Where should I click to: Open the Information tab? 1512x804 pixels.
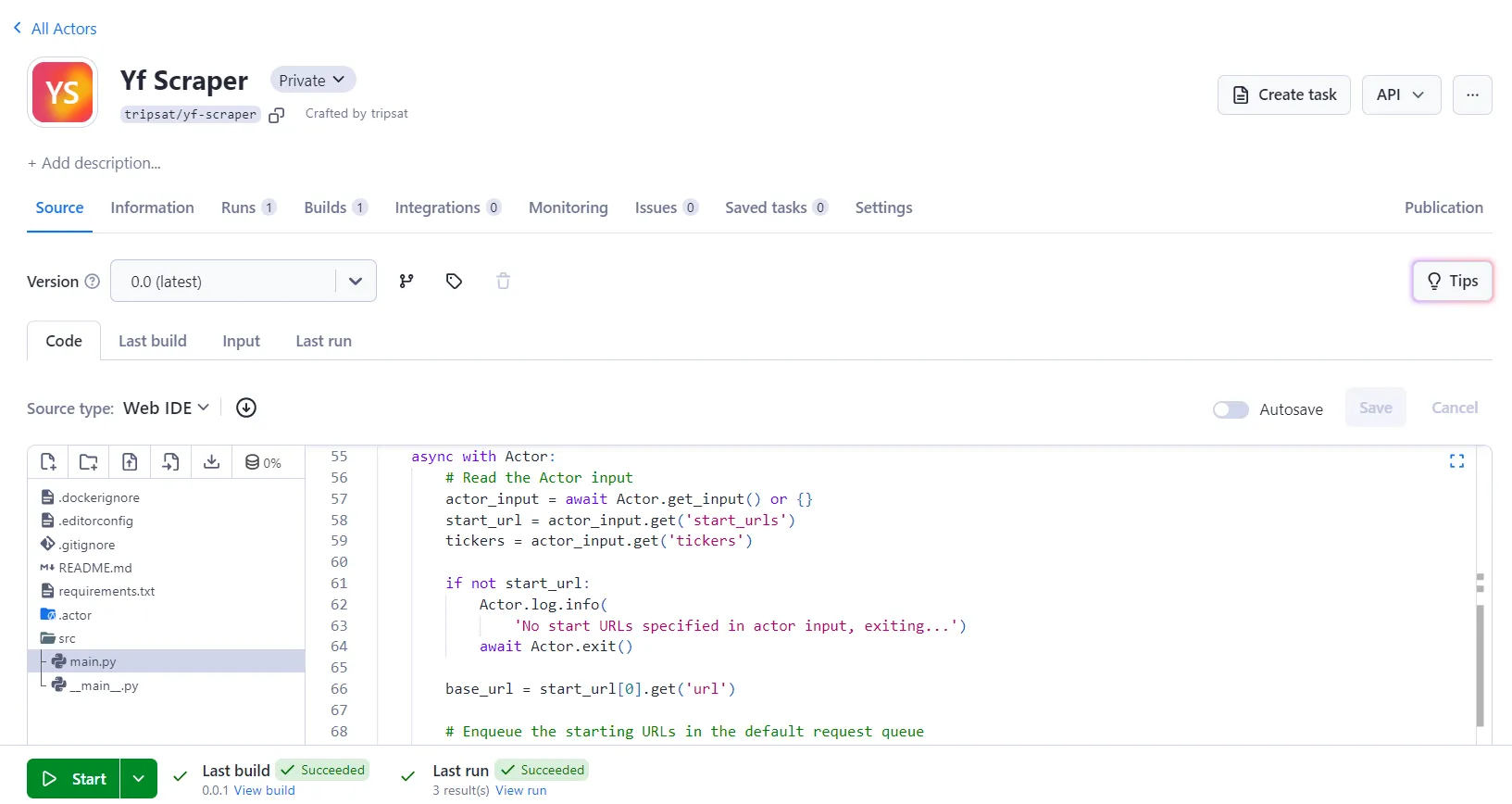[152, 207]
